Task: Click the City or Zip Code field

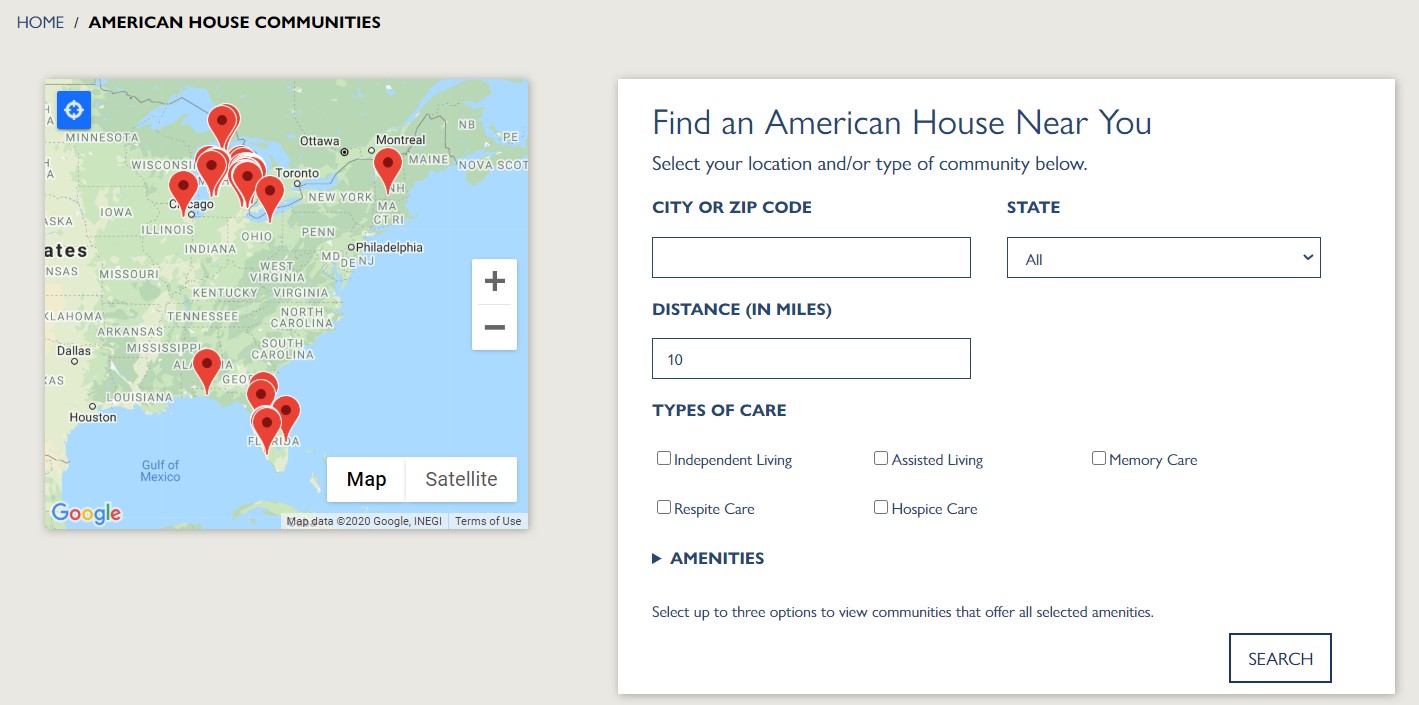Action: coord(811,258)
